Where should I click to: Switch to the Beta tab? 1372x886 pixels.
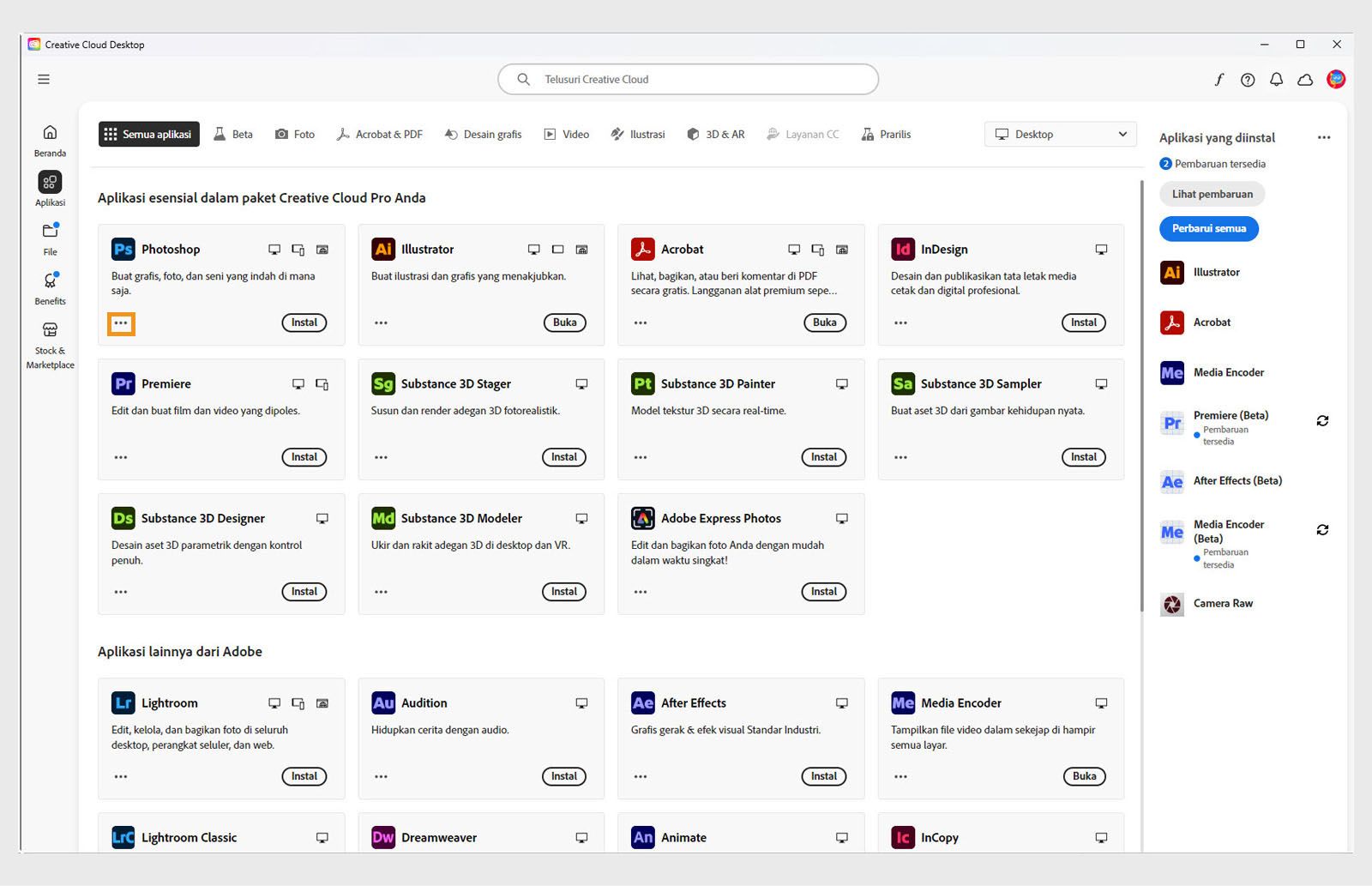coord(233,135)
